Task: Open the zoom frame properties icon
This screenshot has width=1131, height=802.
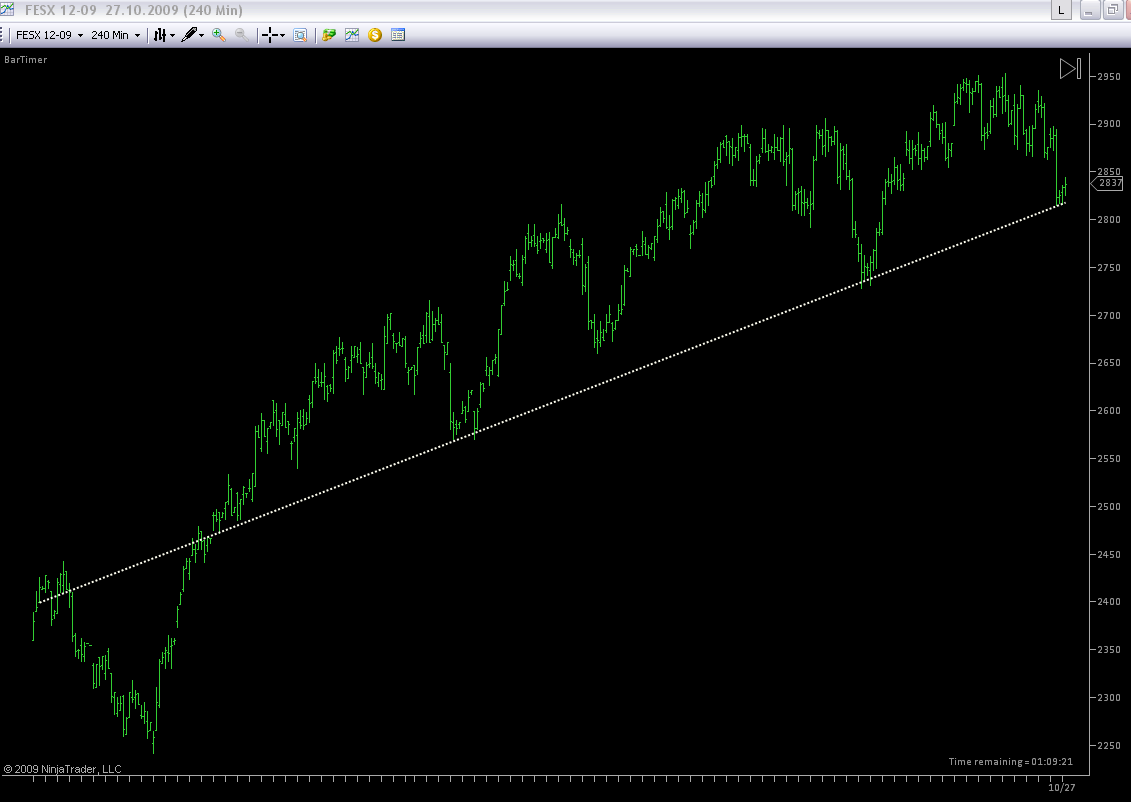Action: (x=300, y=35)
